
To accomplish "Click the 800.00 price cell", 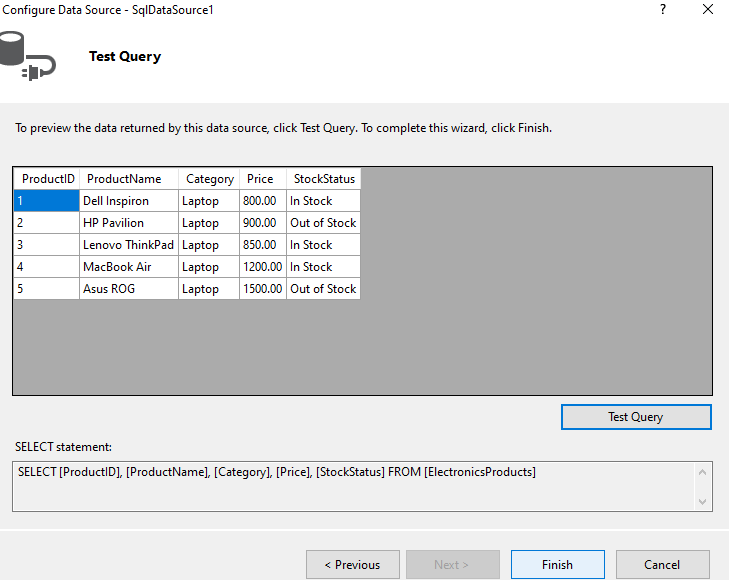I will [263, 201].
